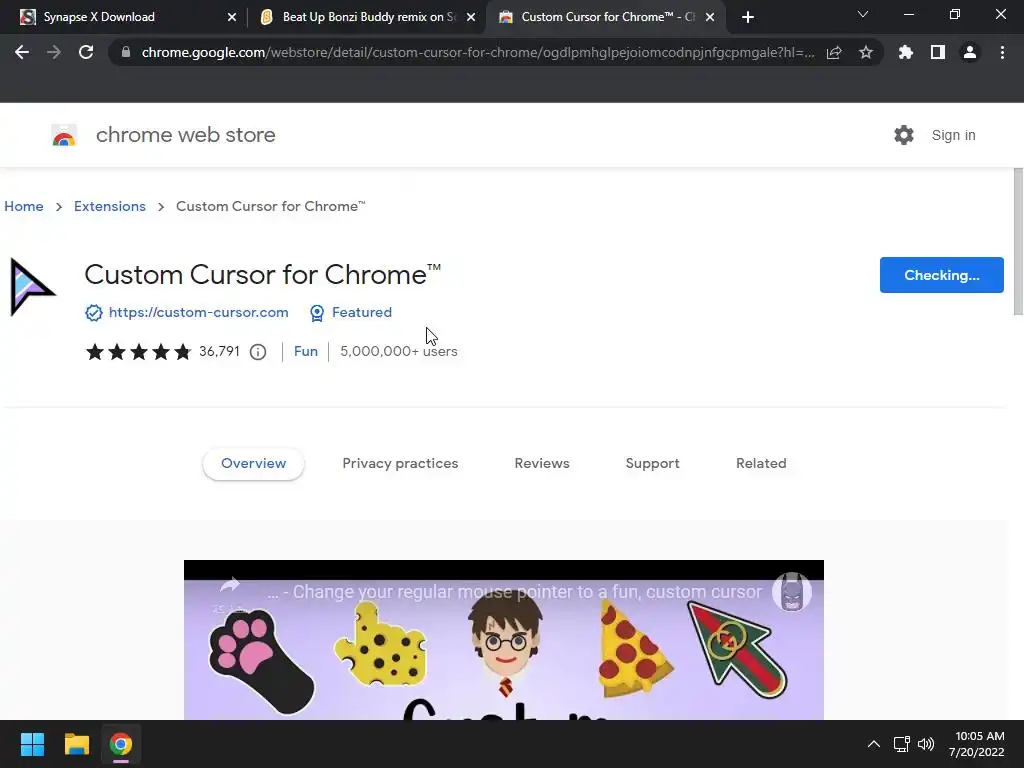
Task: Open the Privacy practices tab
Action: click(400, 464)
